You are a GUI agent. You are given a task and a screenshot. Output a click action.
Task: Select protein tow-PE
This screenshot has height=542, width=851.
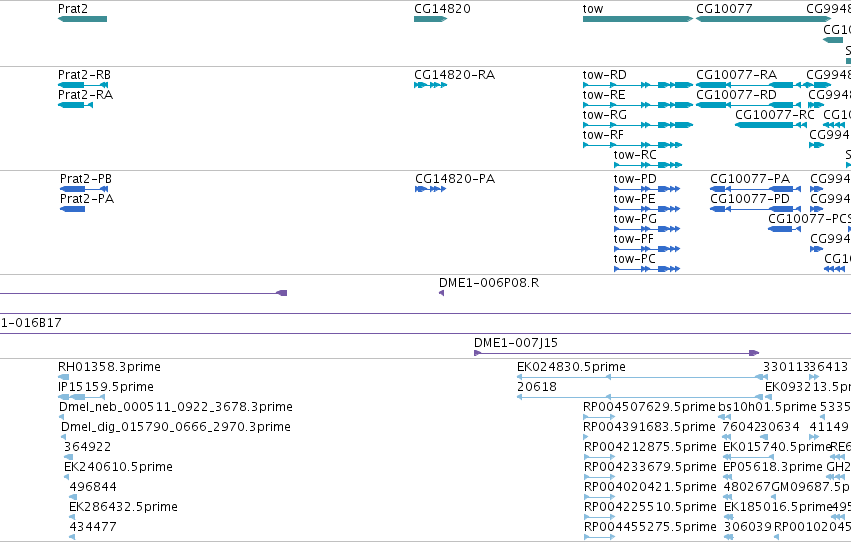(x=647, y=209)
